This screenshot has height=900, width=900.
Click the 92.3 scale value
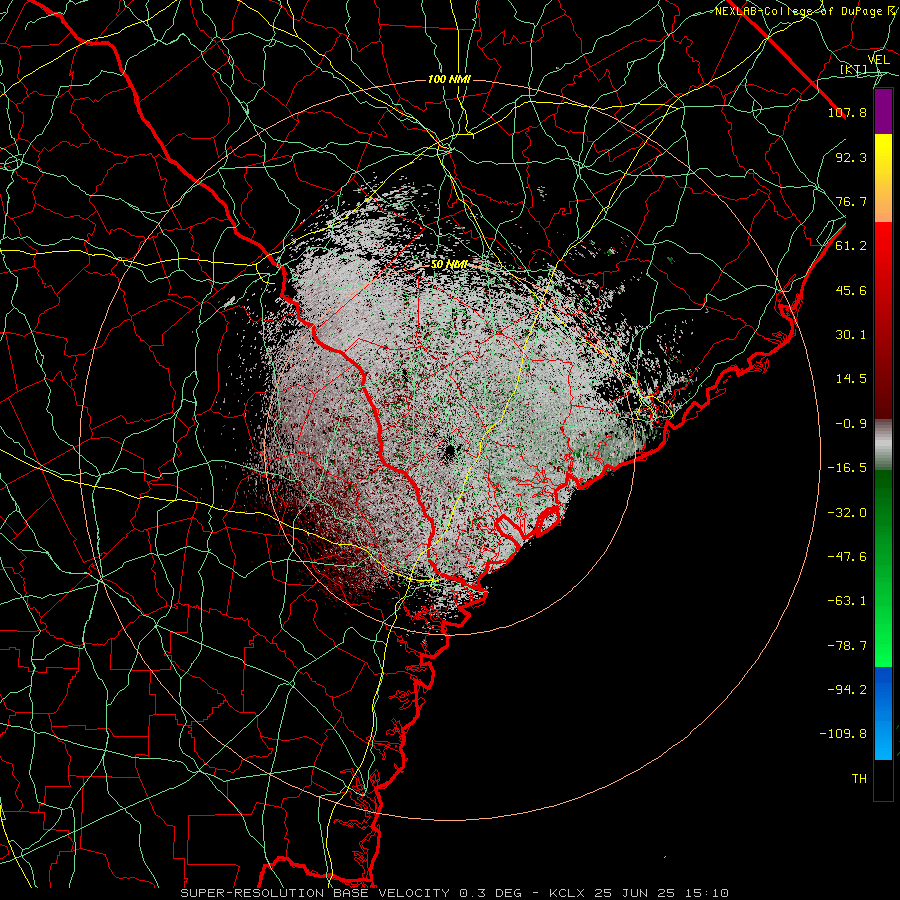click(x=851, y=157)
